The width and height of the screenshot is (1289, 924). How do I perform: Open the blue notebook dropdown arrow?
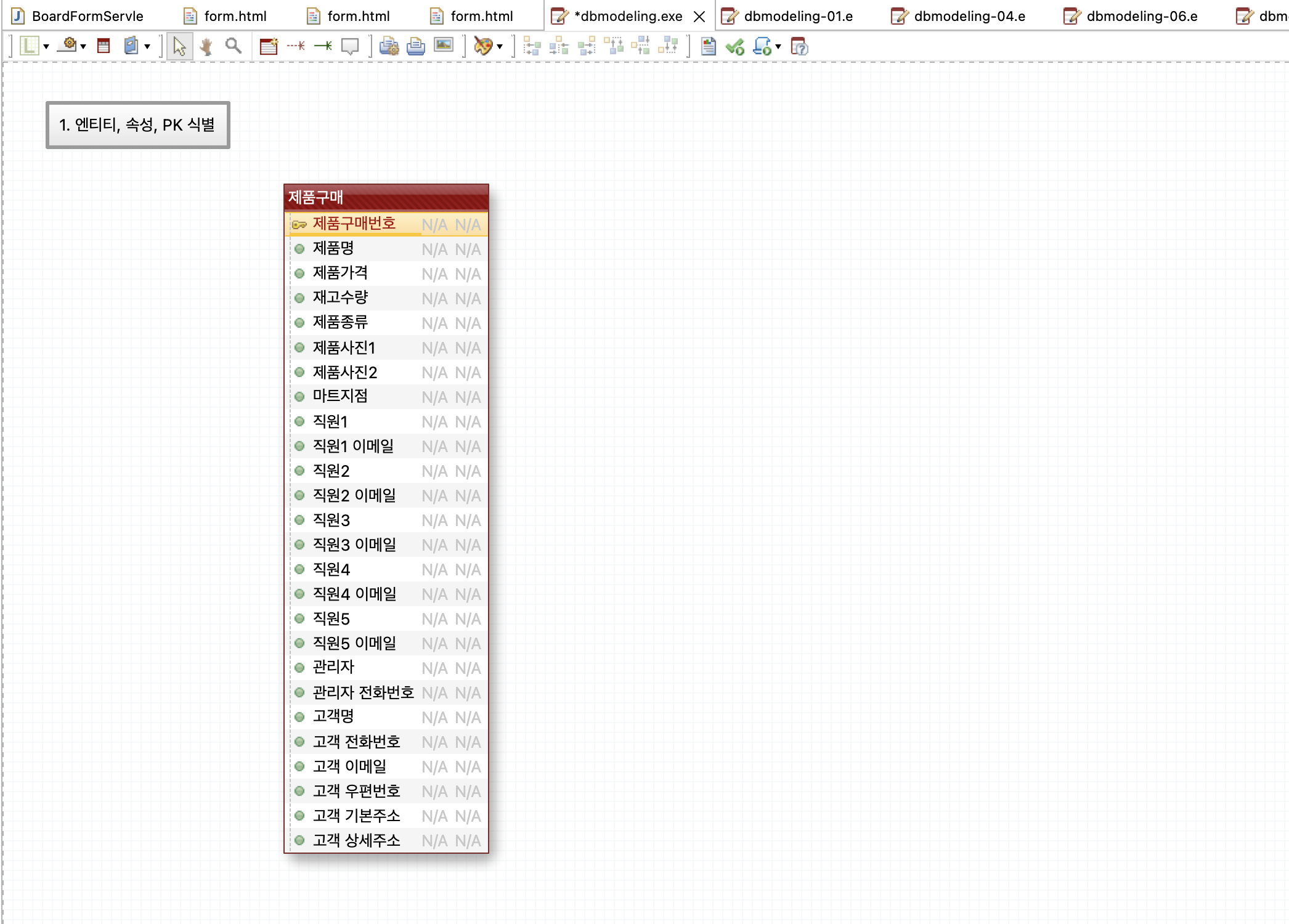pyautogui.click(x=147, y=47)
